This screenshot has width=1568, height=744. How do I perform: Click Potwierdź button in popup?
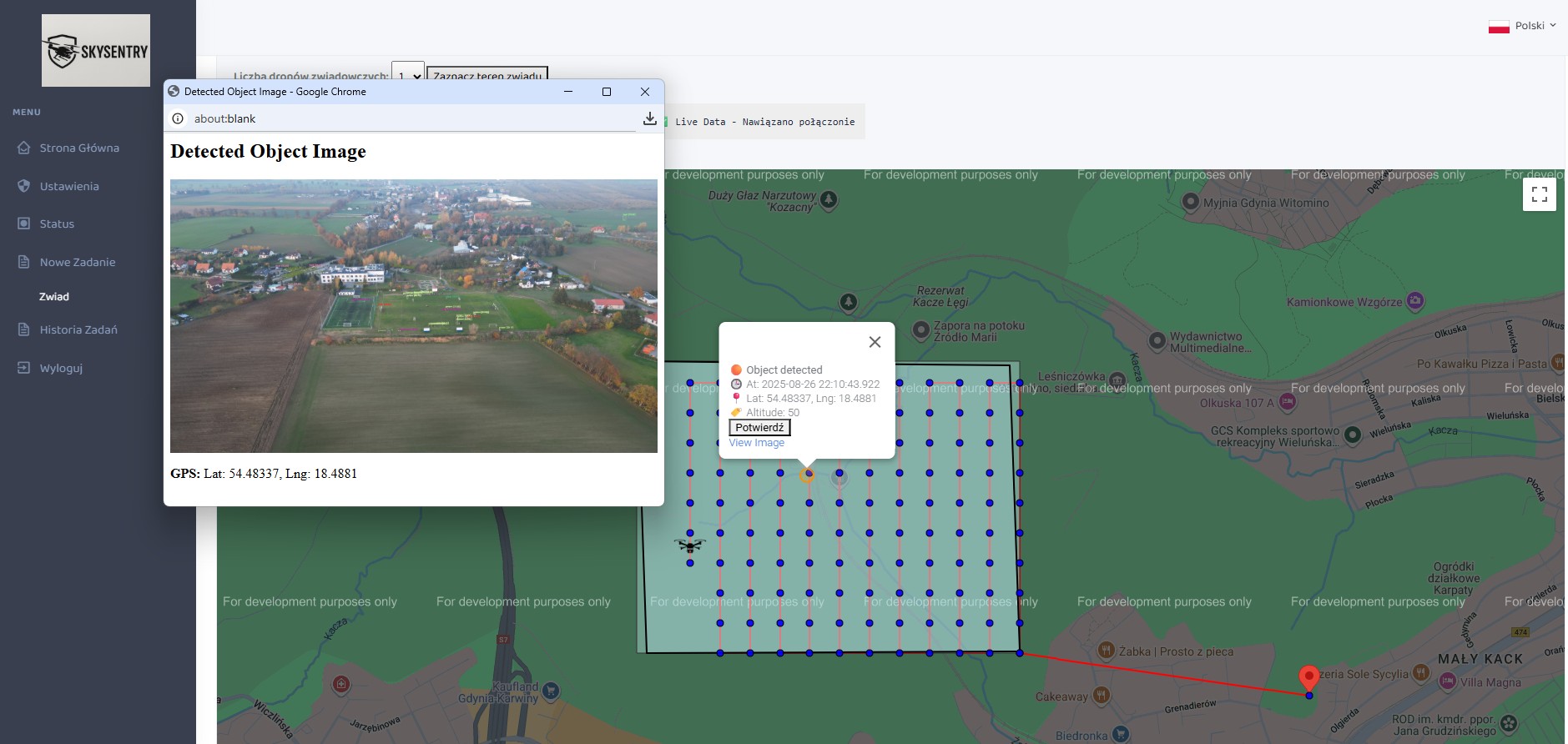759,428
